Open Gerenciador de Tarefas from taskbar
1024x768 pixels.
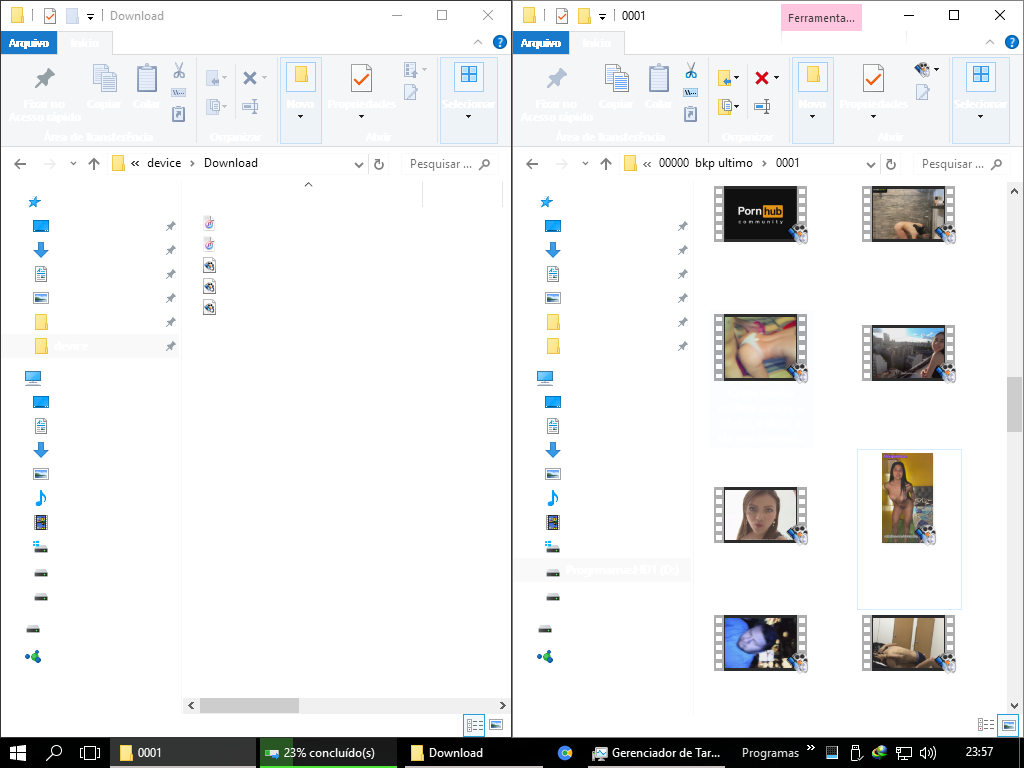point(654,753)
